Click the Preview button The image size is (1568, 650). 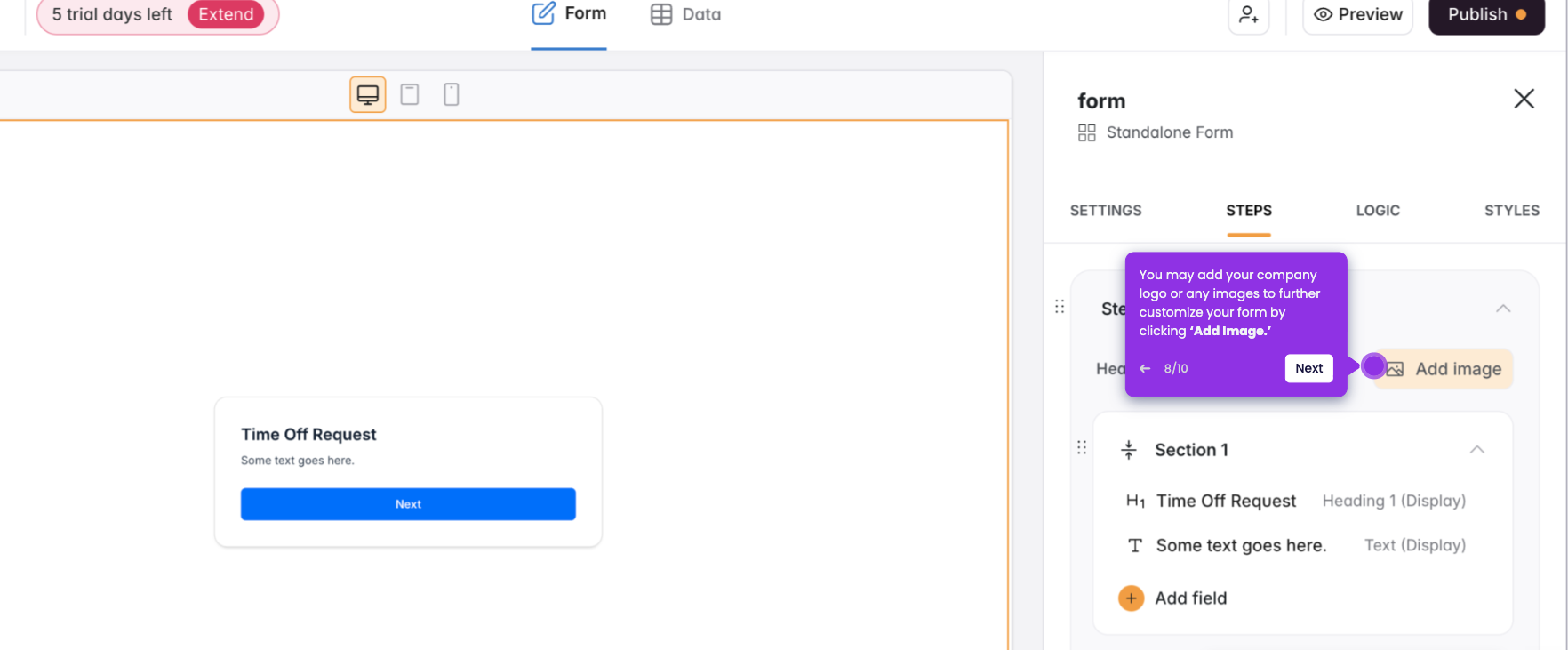pos(1357,15)
